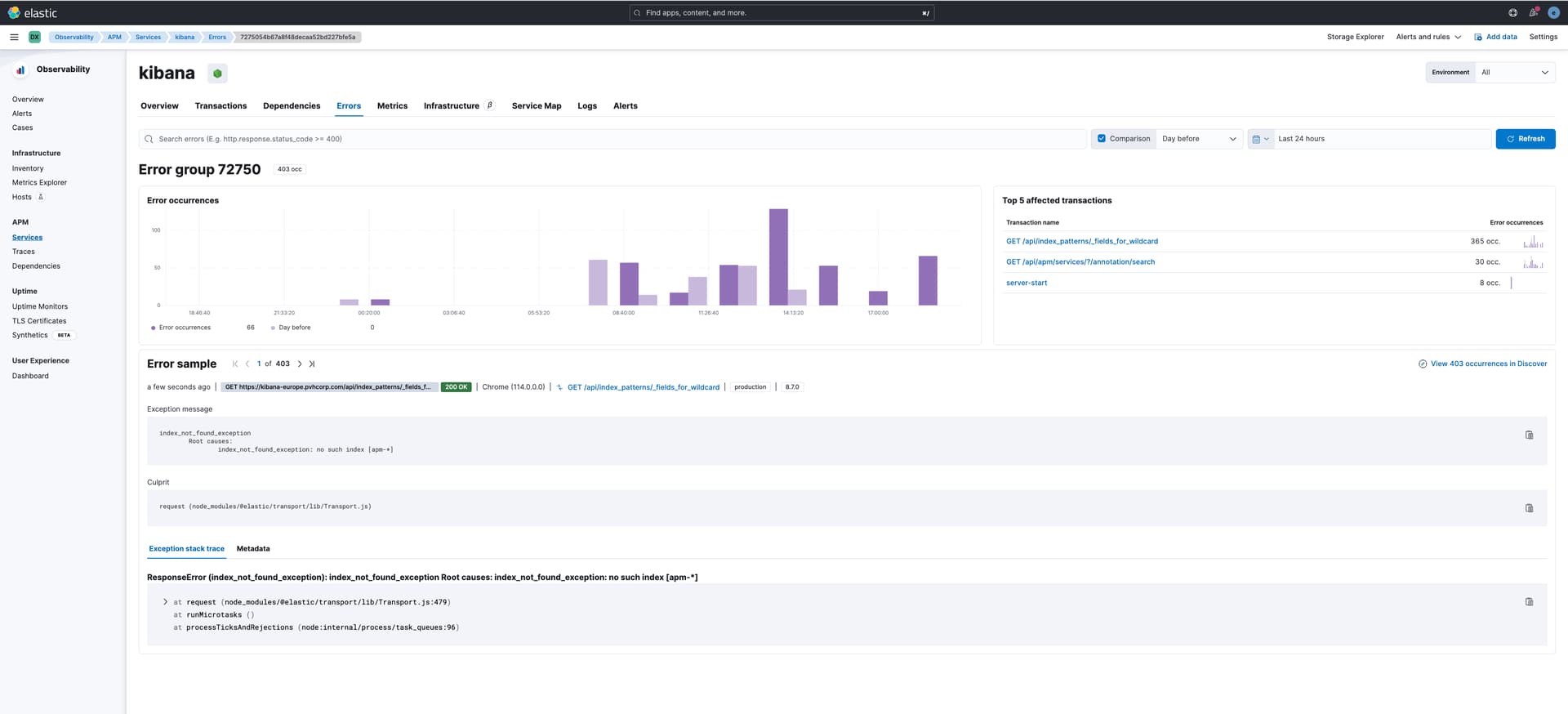Focus the Find apps, content search field

[x=782, y=13]
